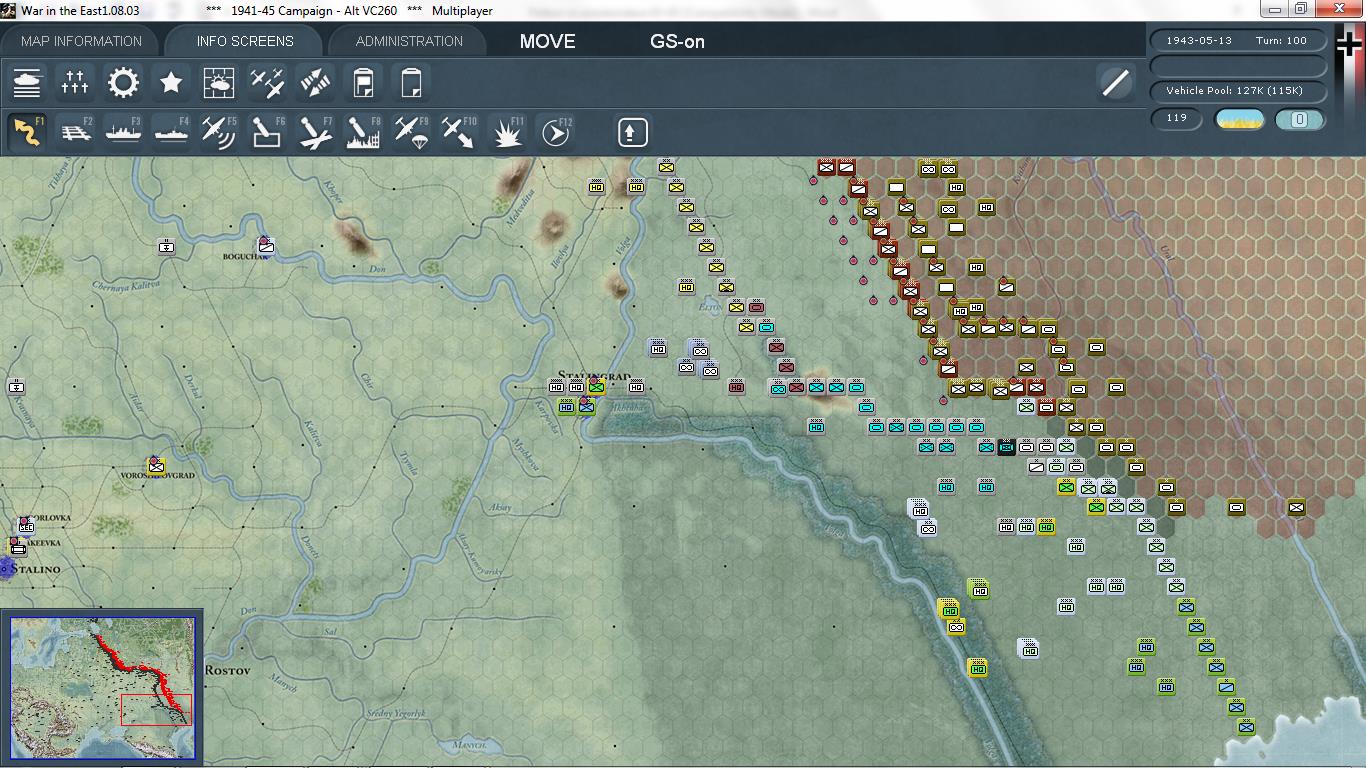Screen dimensions: 1366x768
Task: Choose the F9 airborne drop mission icon
Action: click(411, 131)
